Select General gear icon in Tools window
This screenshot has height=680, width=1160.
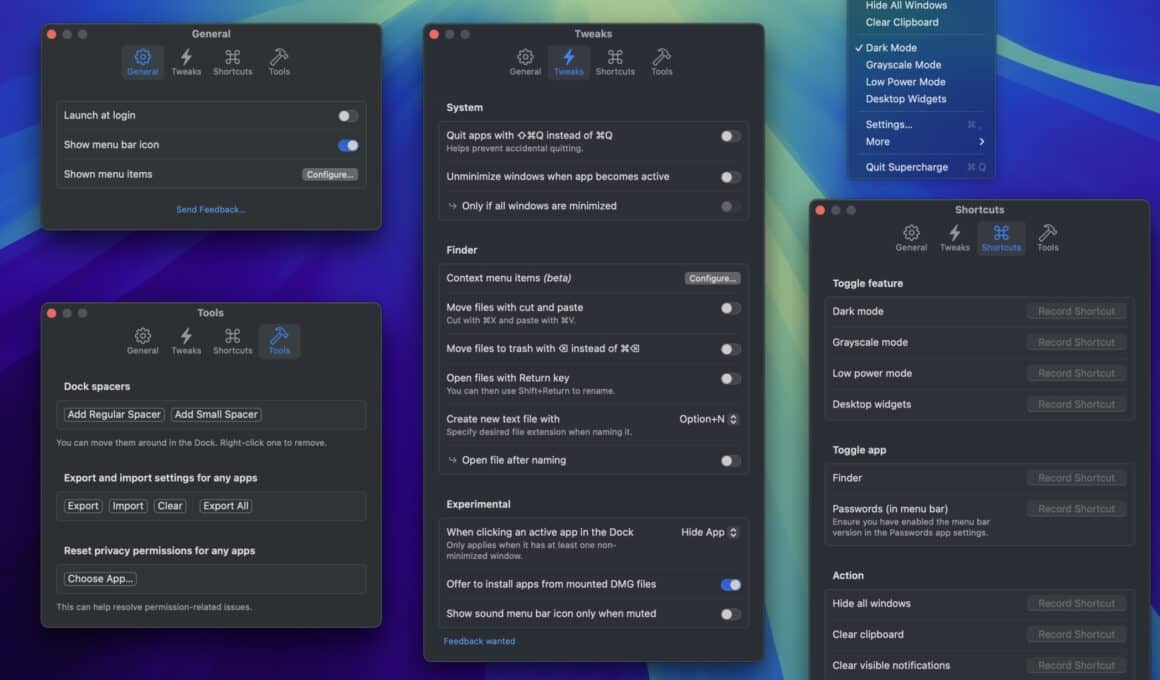[143, 341]
